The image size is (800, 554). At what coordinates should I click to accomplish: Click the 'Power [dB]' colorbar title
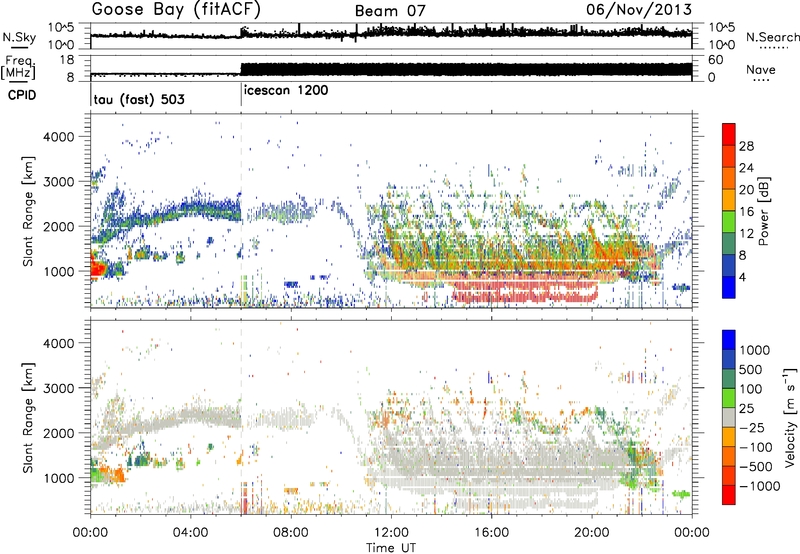pyautogui.click(x=763, y=211)
